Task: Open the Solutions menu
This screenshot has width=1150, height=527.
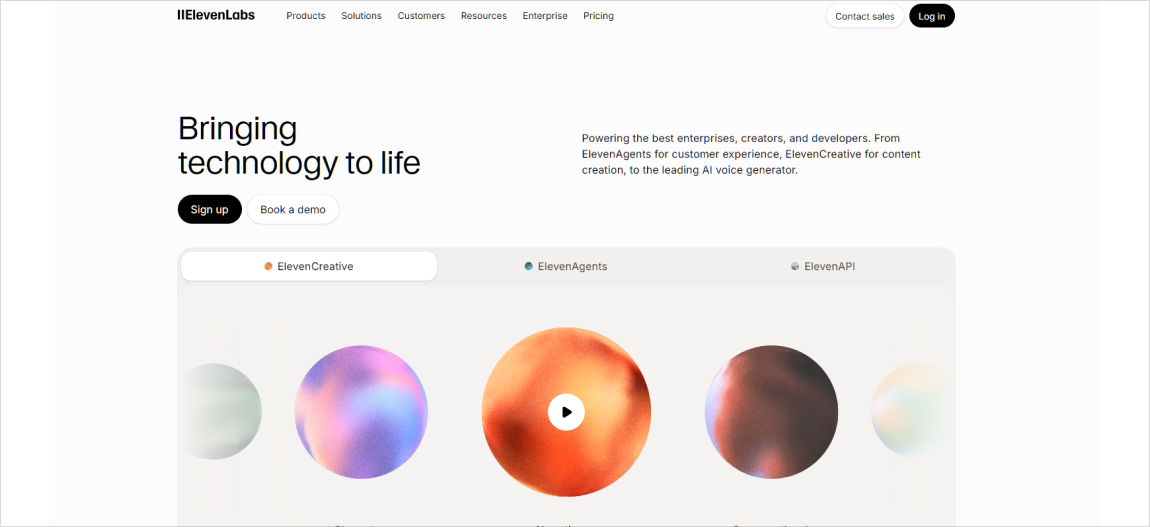Action: tap(362, 15)
